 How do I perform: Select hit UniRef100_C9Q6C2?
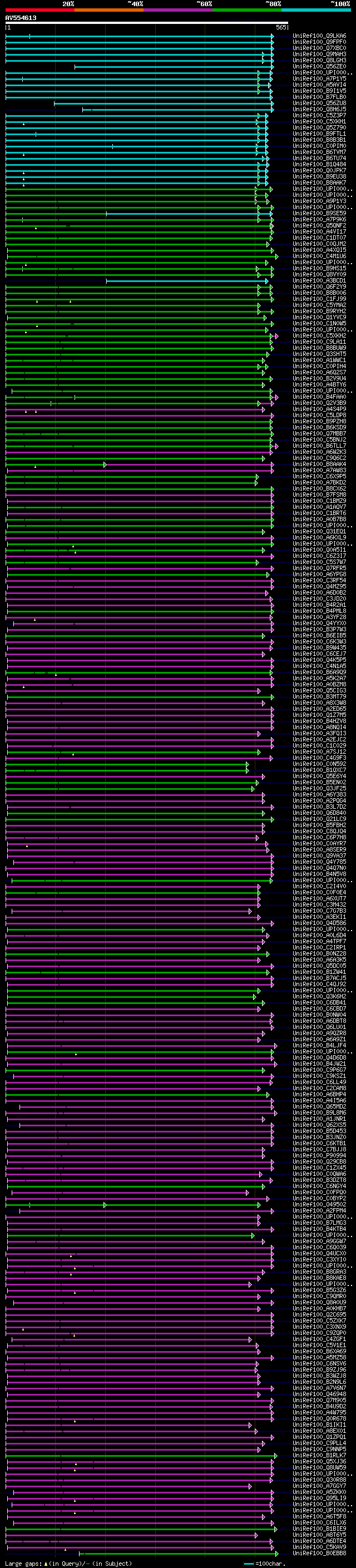click(x=319, y=458)
